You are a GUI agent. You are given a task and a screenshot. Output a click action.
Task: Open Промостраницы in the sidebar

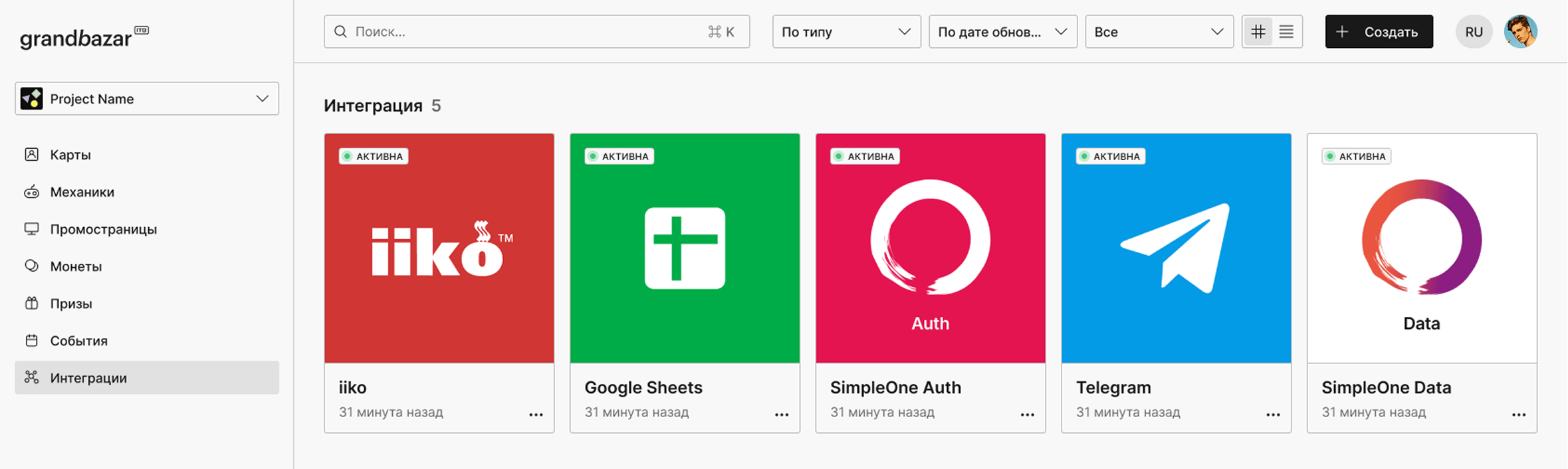tap(147, 229)
